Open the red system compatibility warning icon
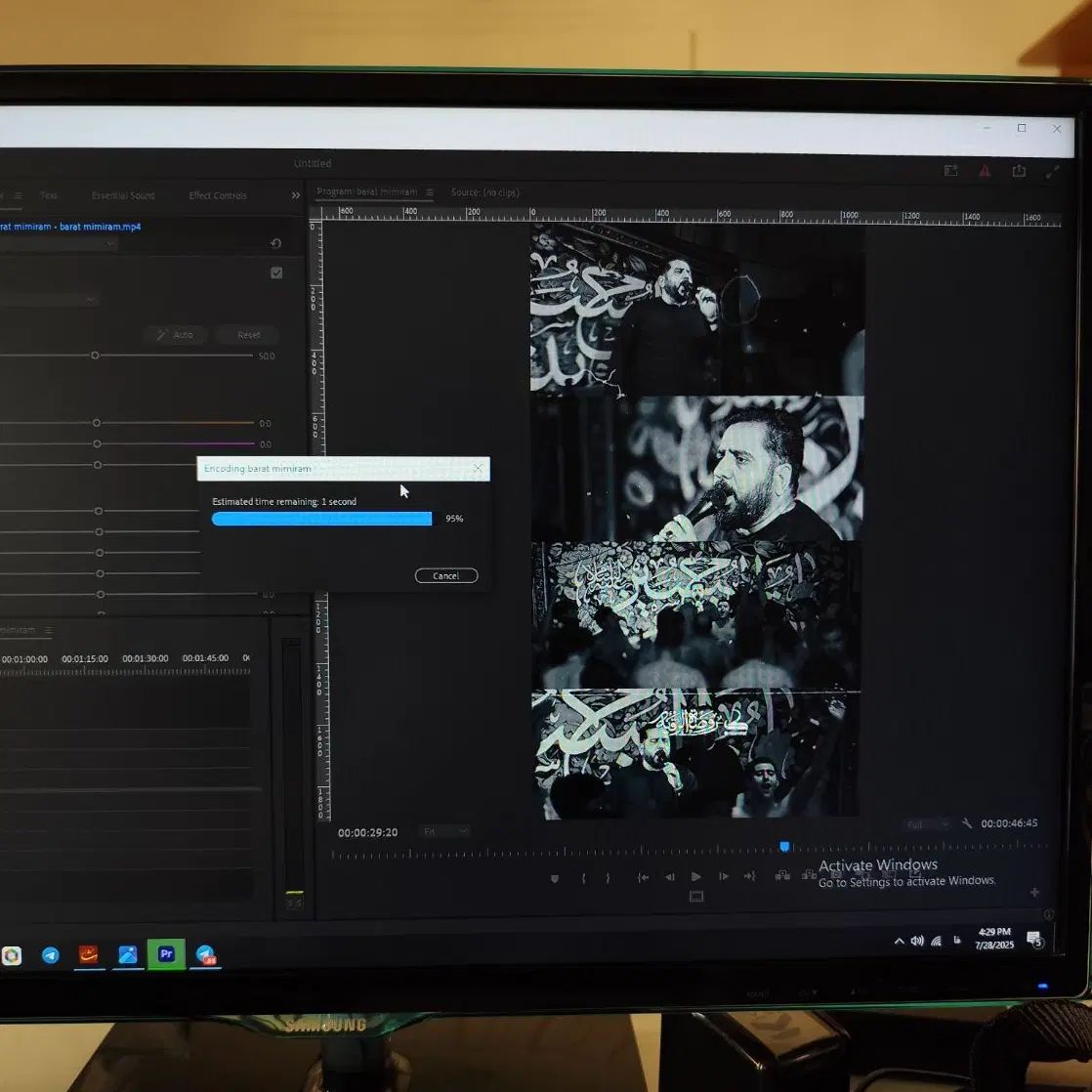1092x1092 pixels. 984,171
